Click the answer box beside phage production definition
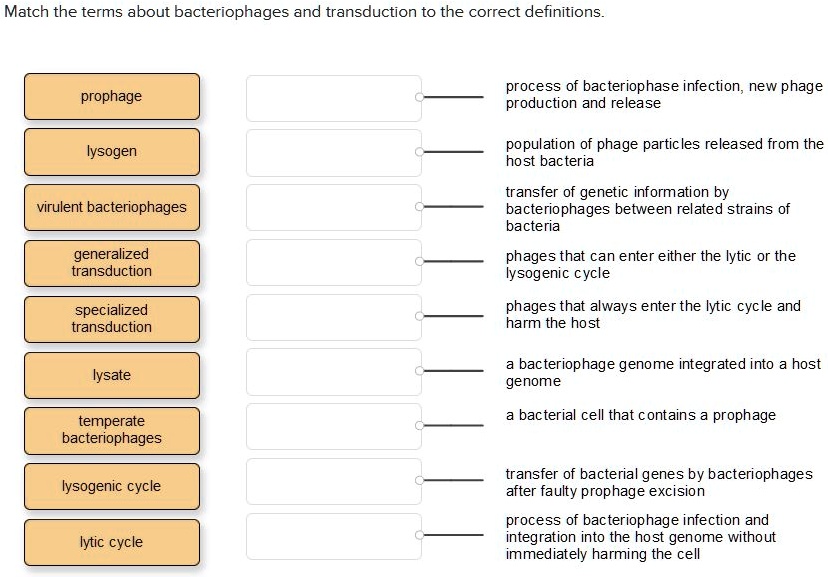 [x=333, y=97]
